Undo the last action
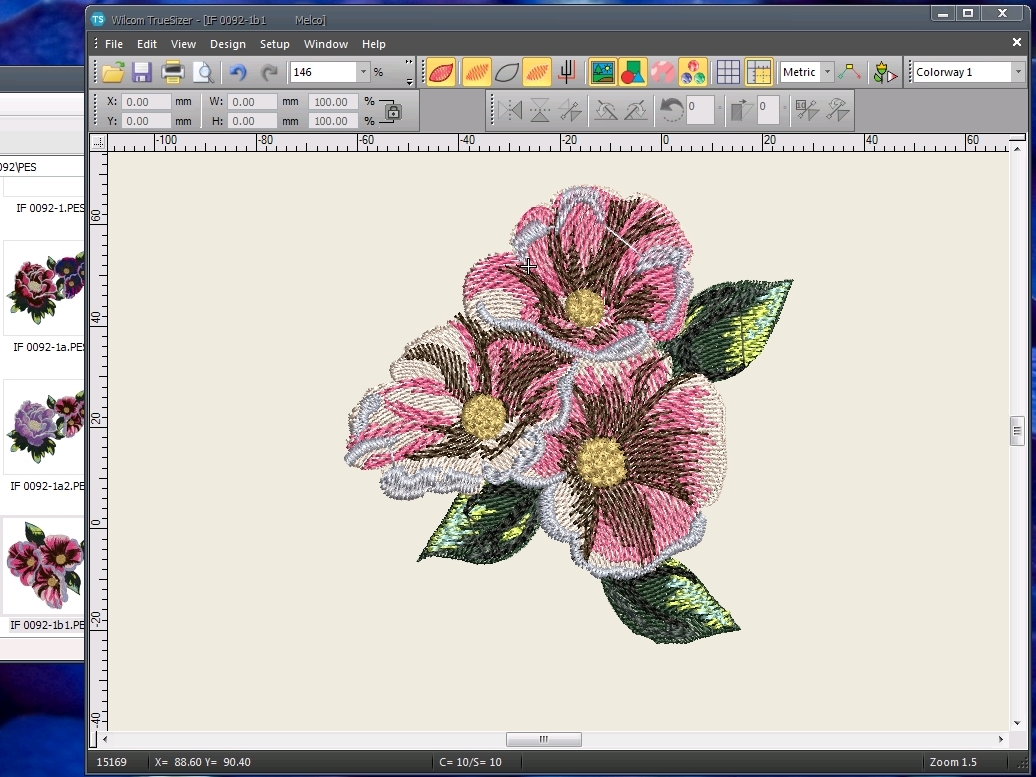This screenshot has height=777, width=1036. click(x=237, y=72)
